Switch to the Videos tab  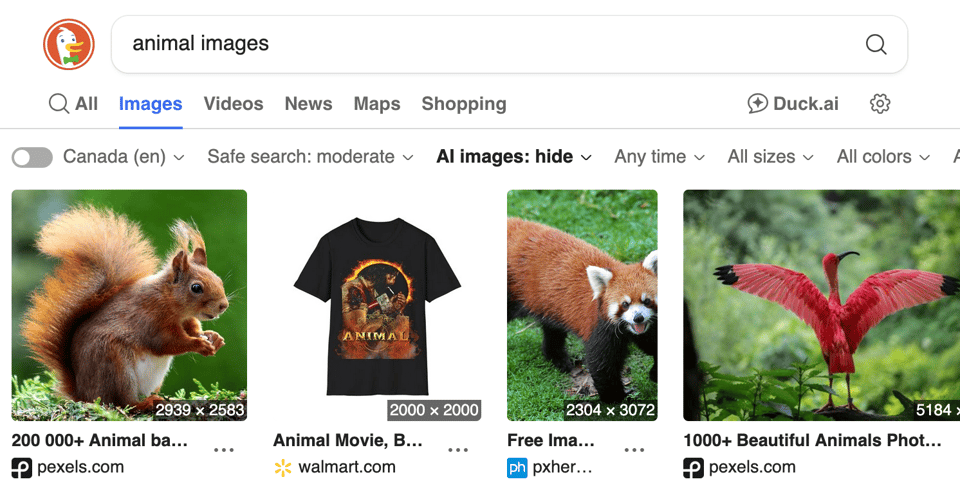click(x=233, y=104)
